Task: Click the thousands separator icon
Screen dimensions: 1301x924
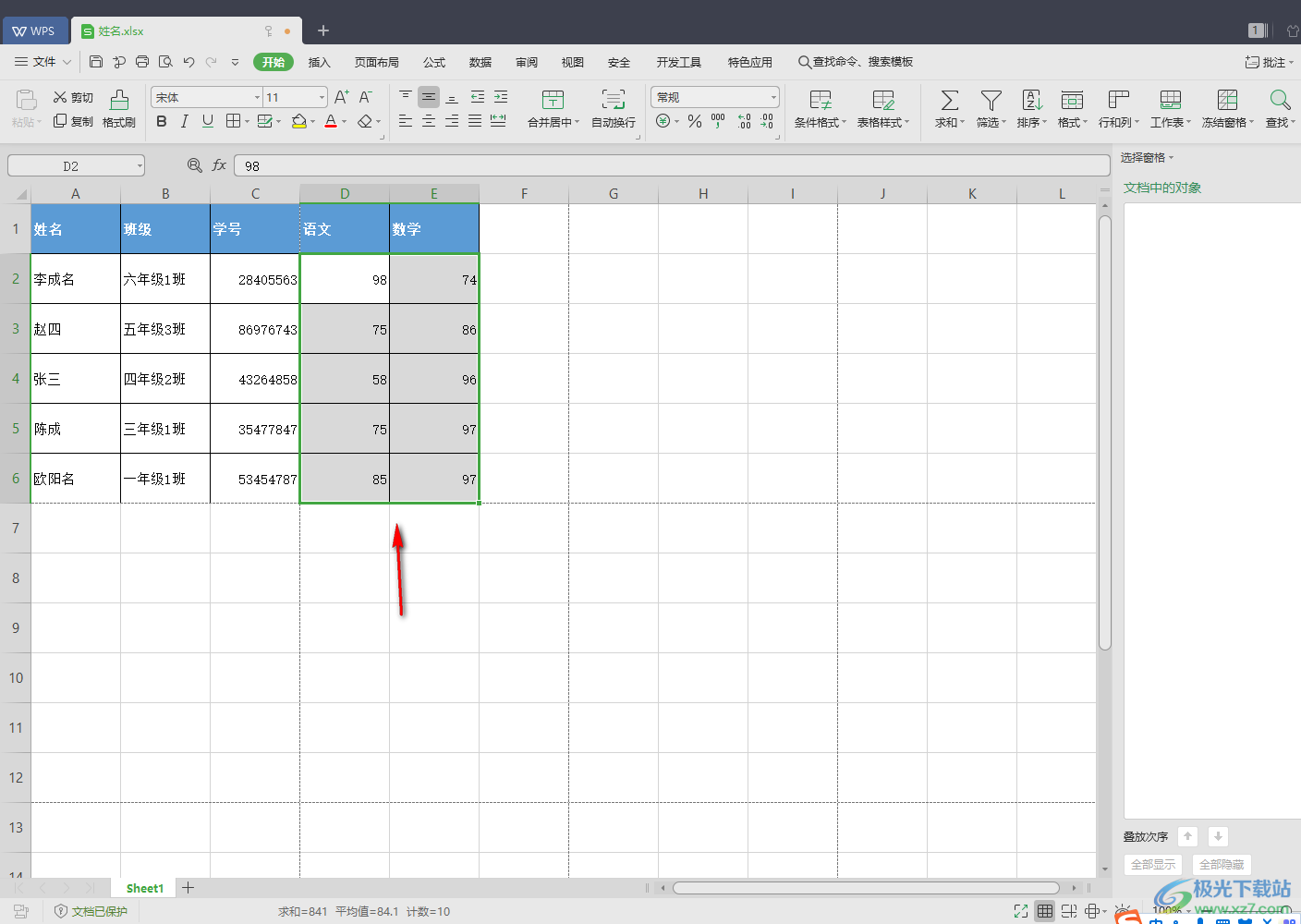Action: pos(718,121)
